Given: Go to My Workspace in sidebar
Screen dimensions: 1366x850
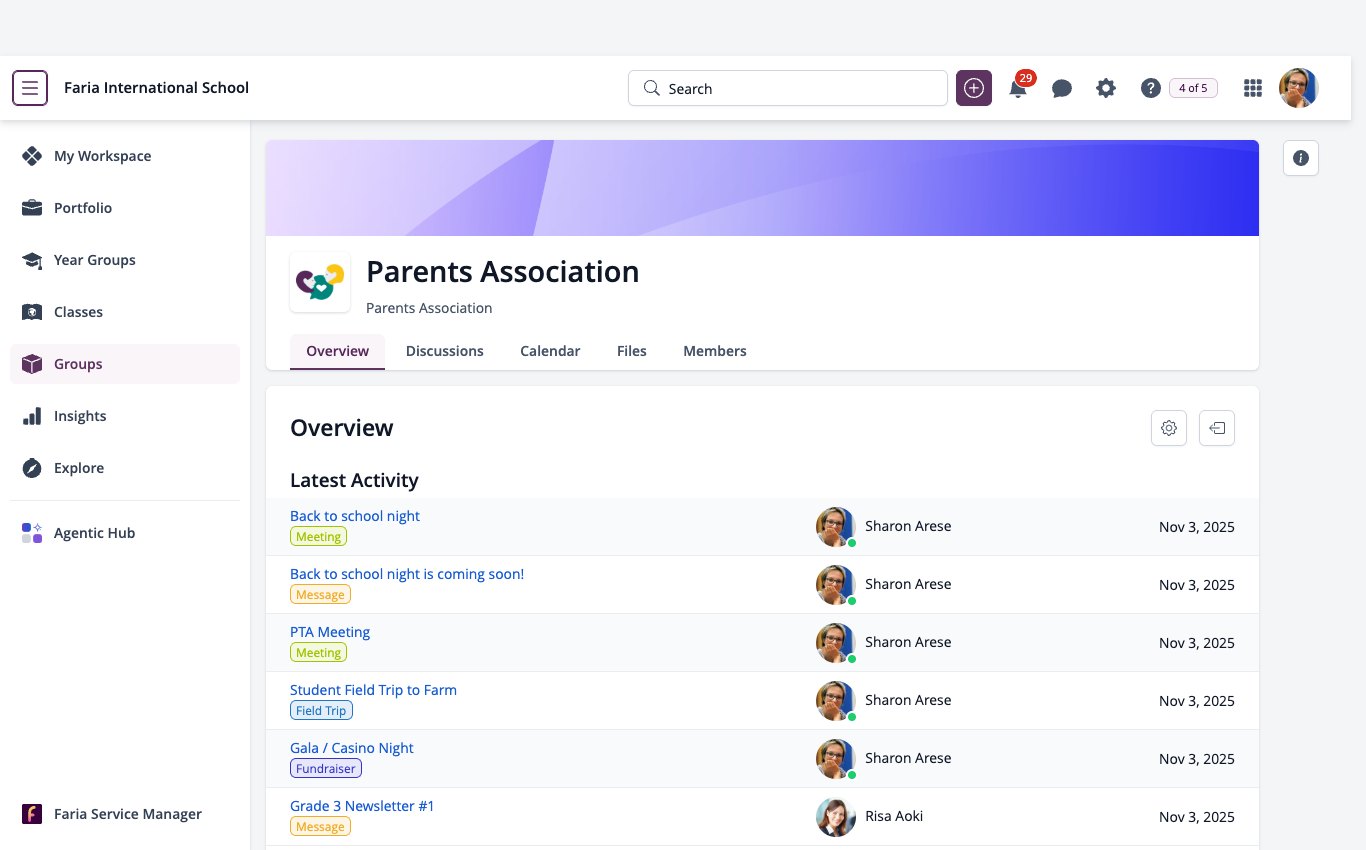Looking at the screenshot, I should tap(125, 156).
